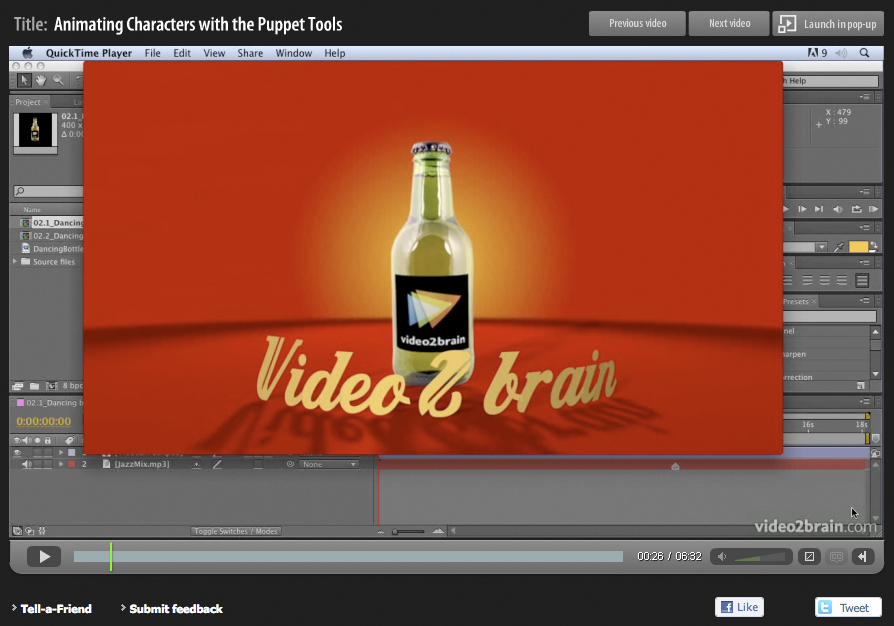Go to the Next video
This screenshot has height=626, width=894.
[729, 24]
